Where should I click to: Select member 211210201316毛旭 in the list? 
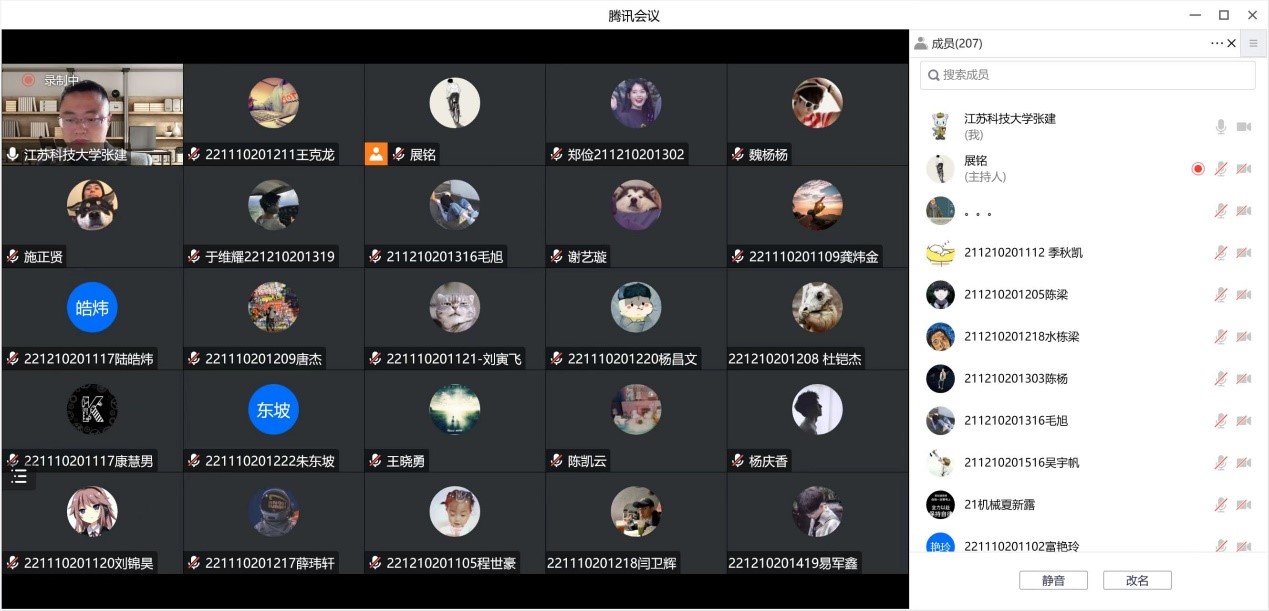tap(1088, 421)
